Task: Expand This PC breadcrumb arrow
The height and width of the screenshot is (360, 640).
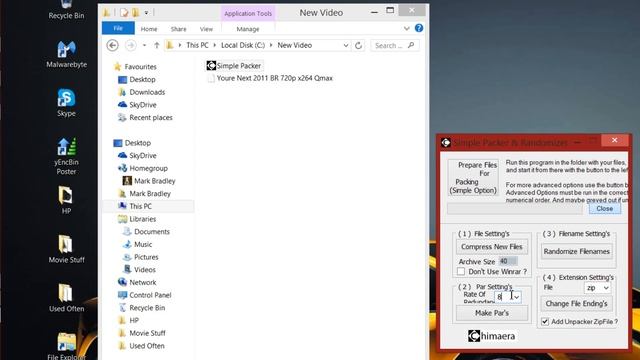Action: pos(215,45)
